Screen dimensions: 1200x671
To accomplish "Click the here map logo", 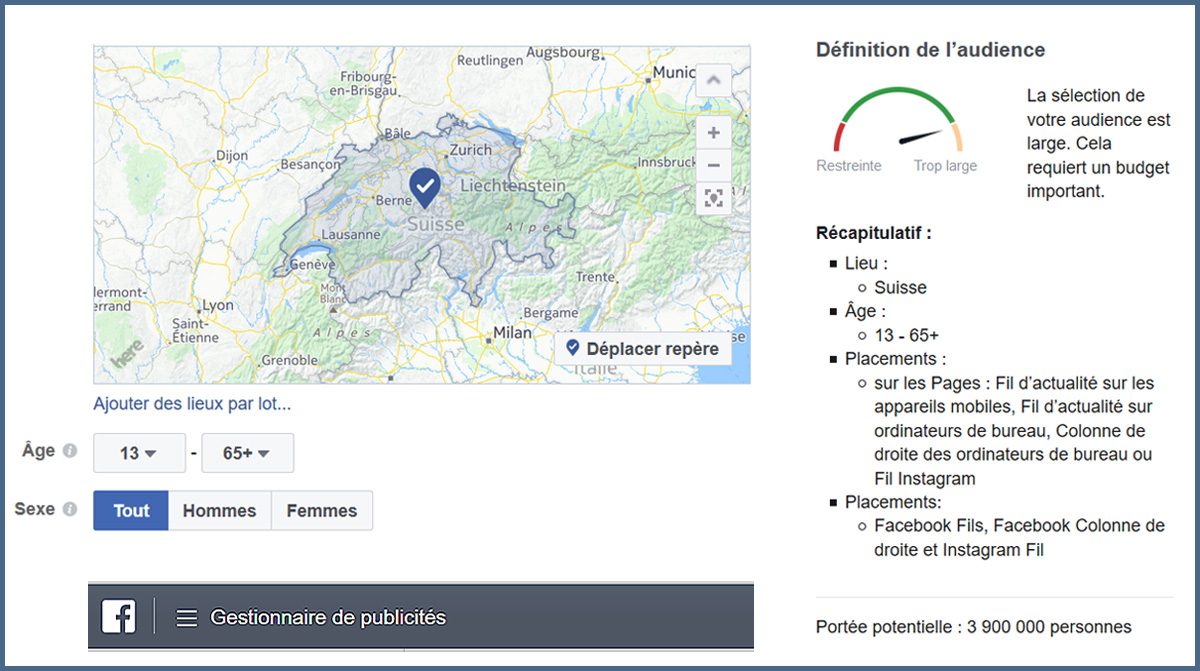I will [125, 355].
